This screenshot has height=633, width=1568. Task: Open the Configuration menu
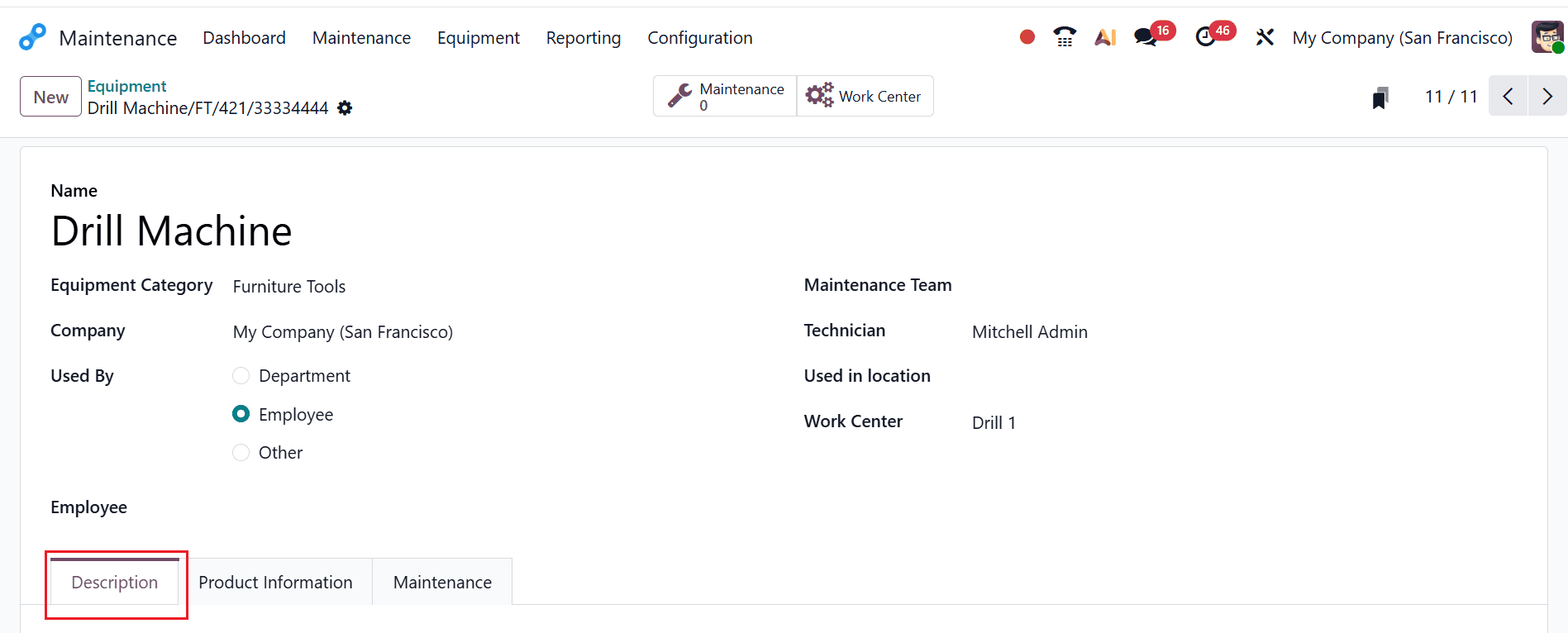point(700,38)
